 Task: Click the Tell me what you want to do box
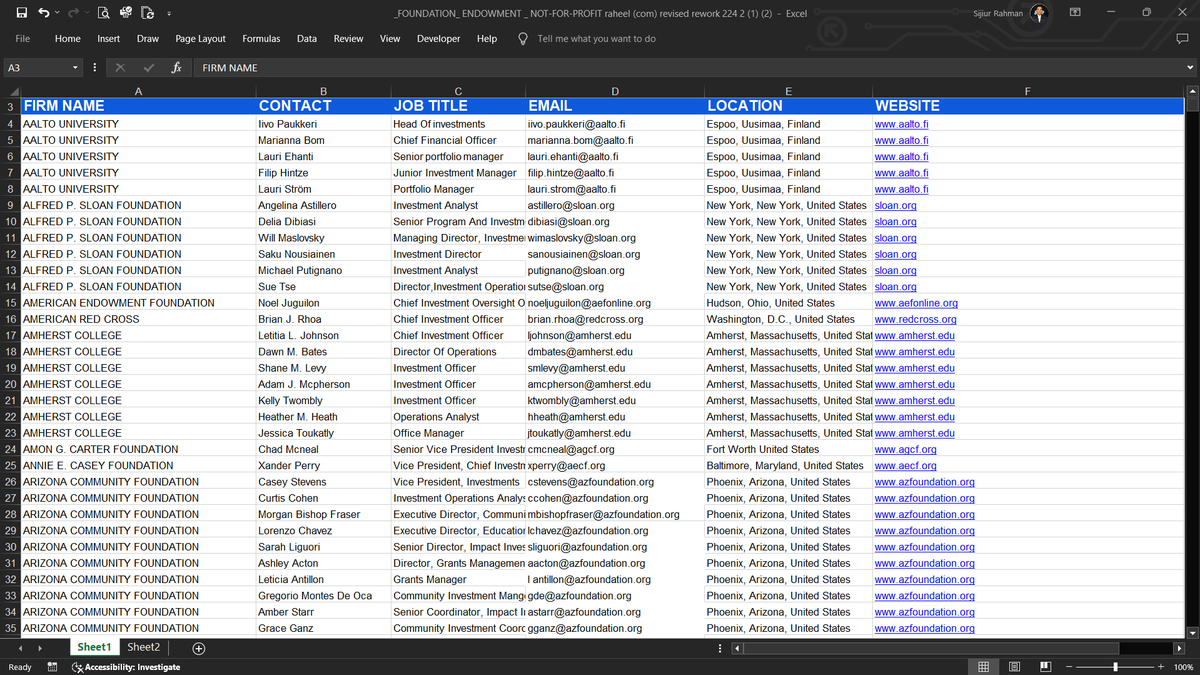pos(596,39)
